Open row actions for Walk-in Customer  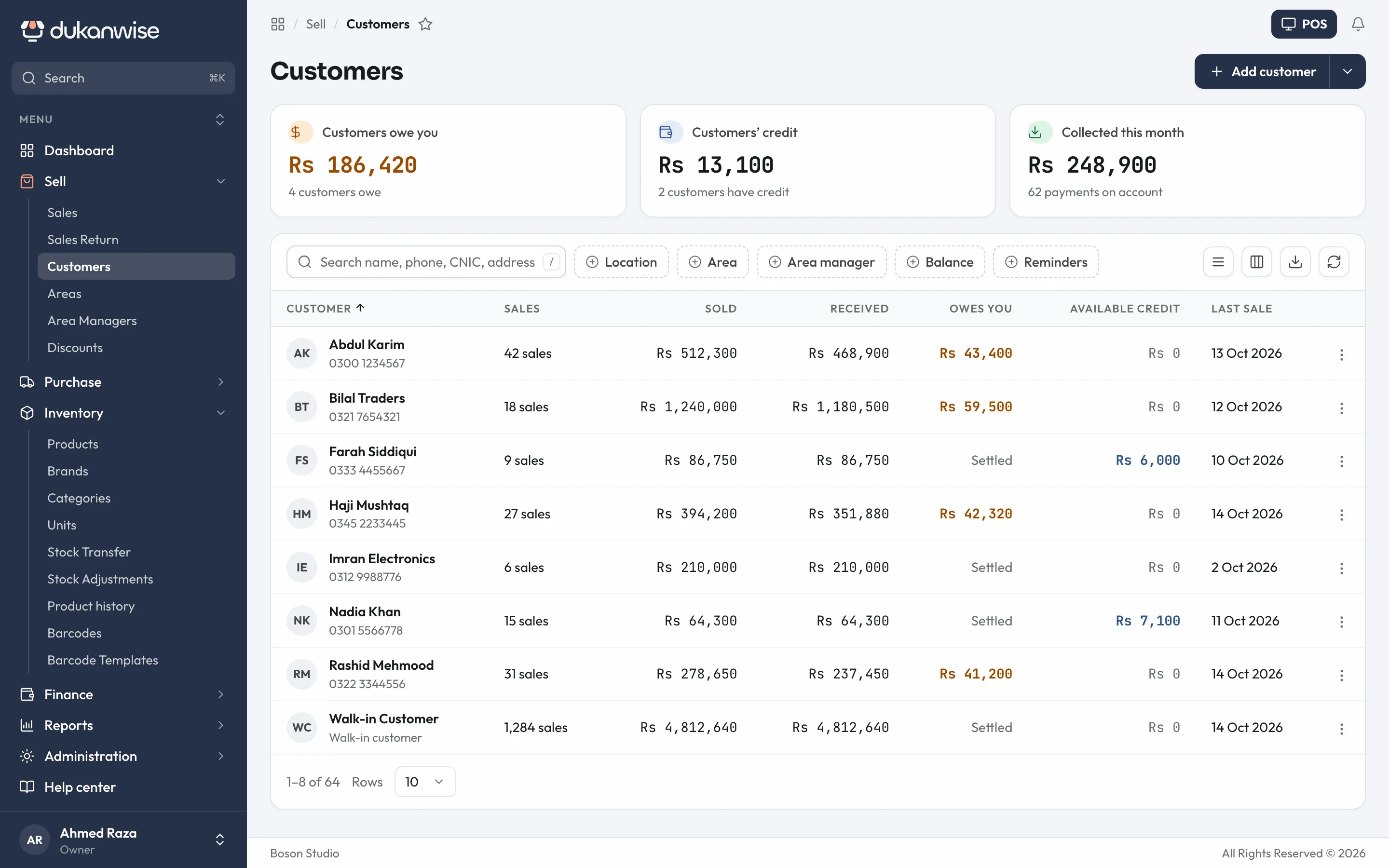(1341, 728)
